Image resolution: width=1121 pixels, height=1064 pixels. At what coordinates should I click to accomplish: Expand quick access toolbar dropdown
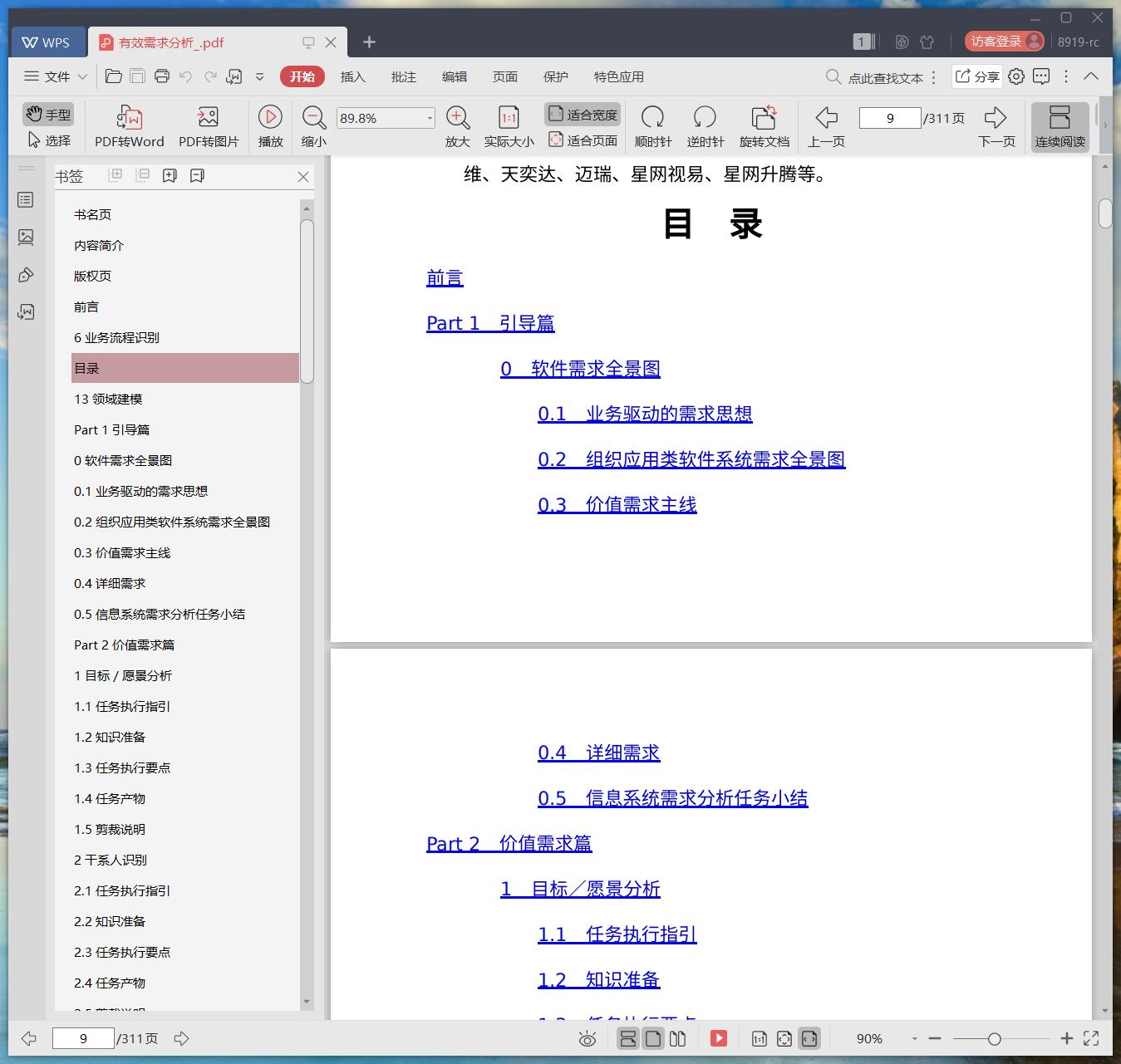coord(259,76)
